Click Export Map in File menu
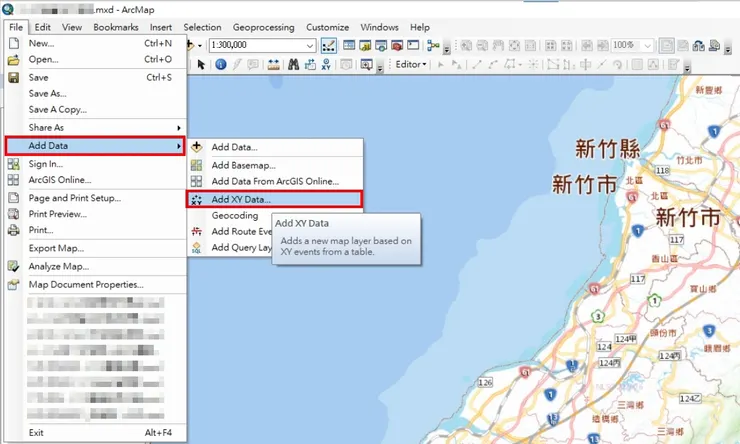 coord(56,248)
